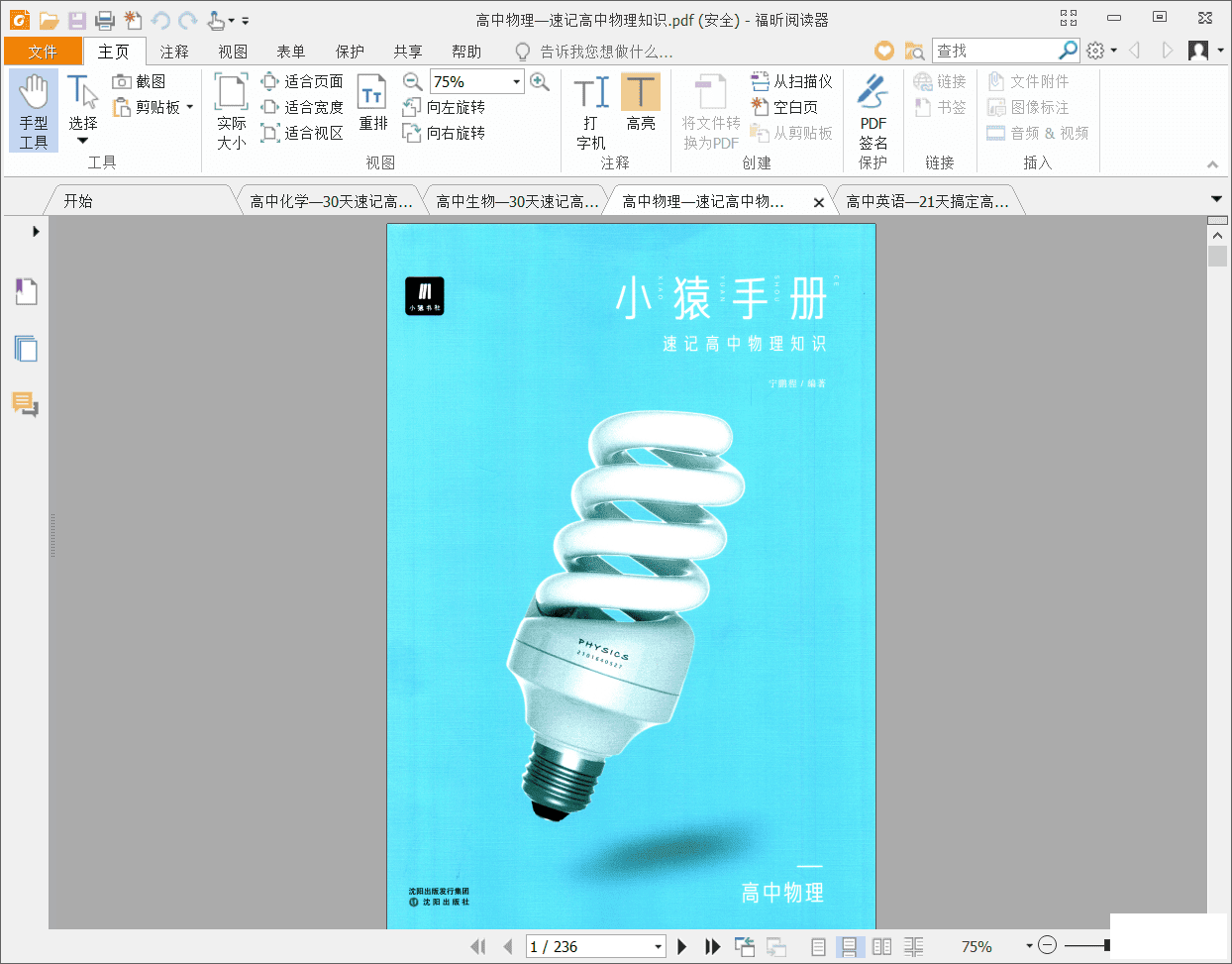Screen dimensions: 1232x964
Task: Close the 高中物理 document tab
Action: (x=819, y=202)
